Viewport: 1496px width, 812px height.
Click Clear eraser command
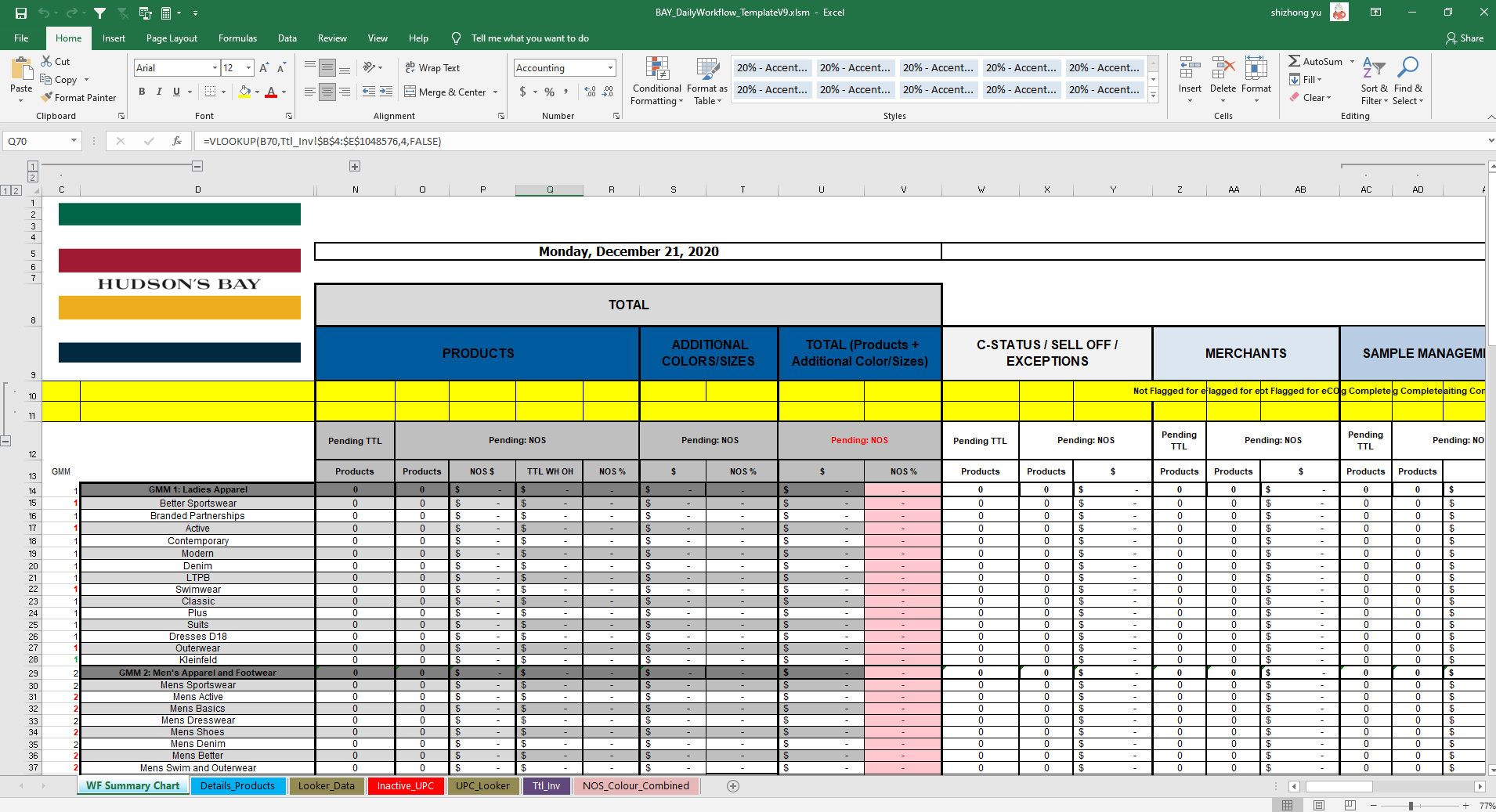(x=1310, y=97)
